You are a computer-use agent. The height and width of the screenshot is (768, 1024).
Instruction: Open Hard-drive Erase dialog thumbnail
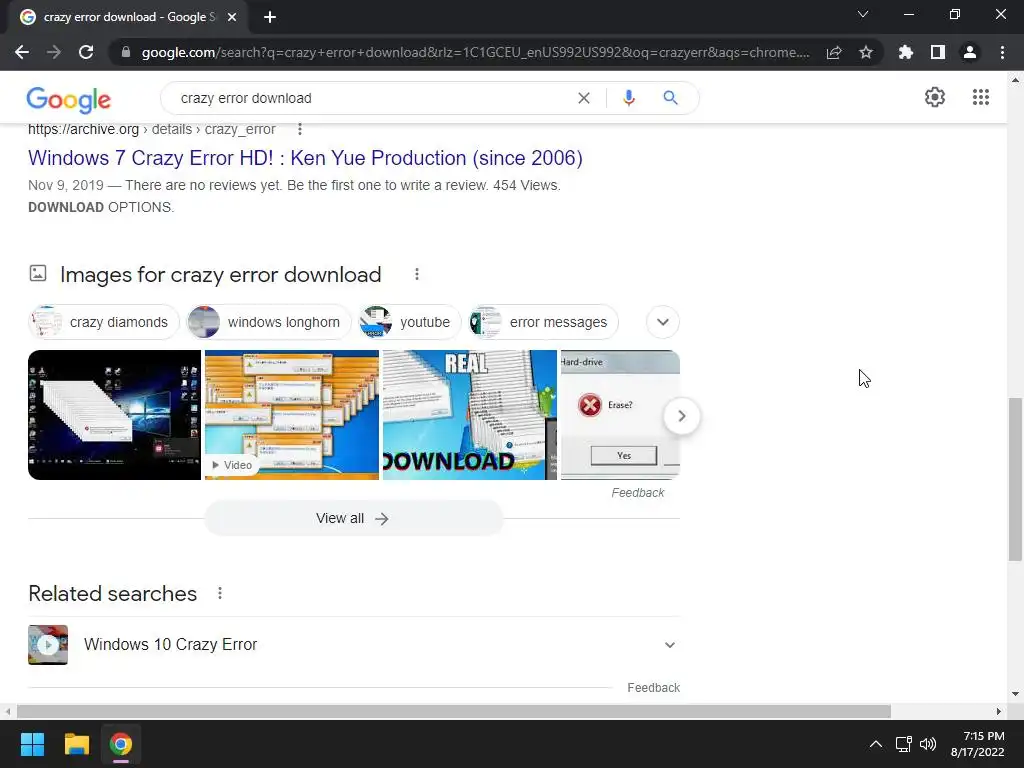click(x=620, y=415)
